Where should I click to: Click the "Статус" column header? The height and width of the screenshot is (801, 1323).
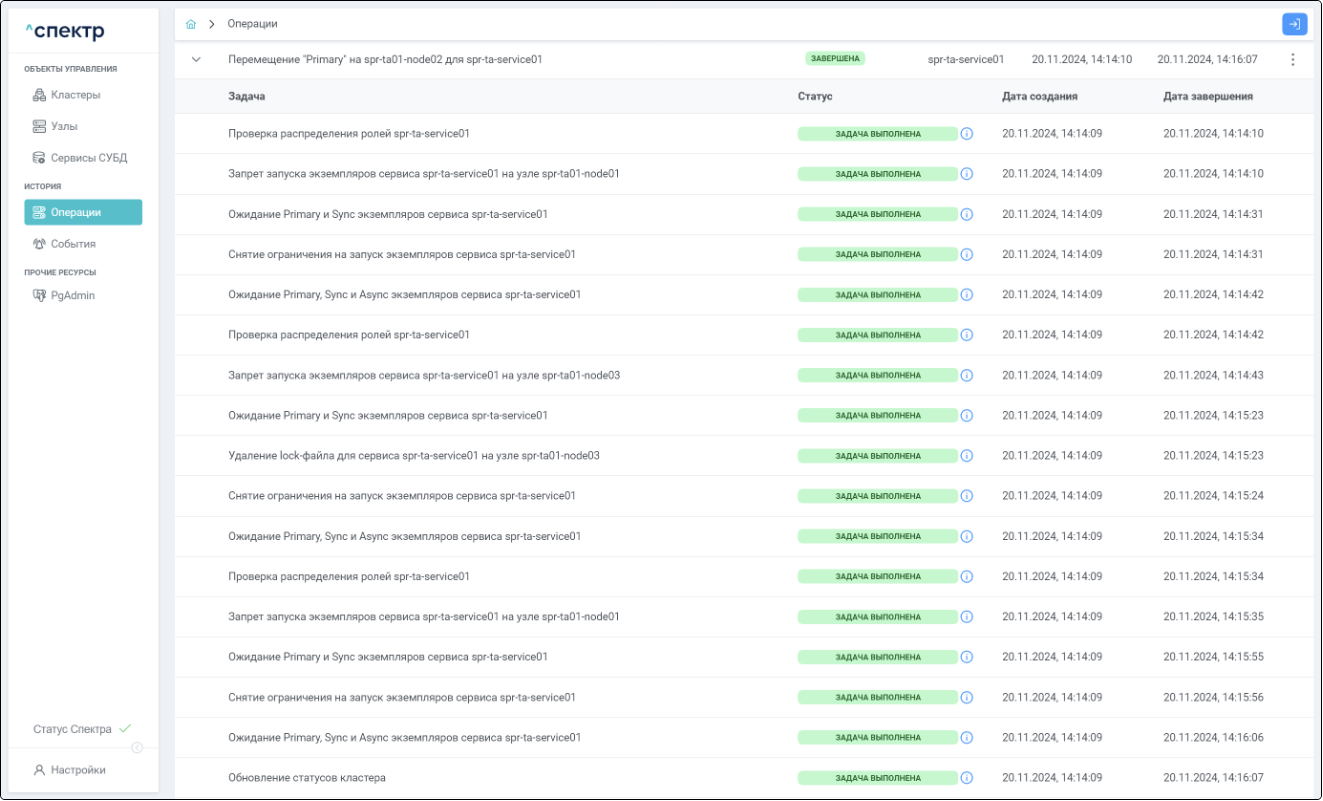[815, 97]
